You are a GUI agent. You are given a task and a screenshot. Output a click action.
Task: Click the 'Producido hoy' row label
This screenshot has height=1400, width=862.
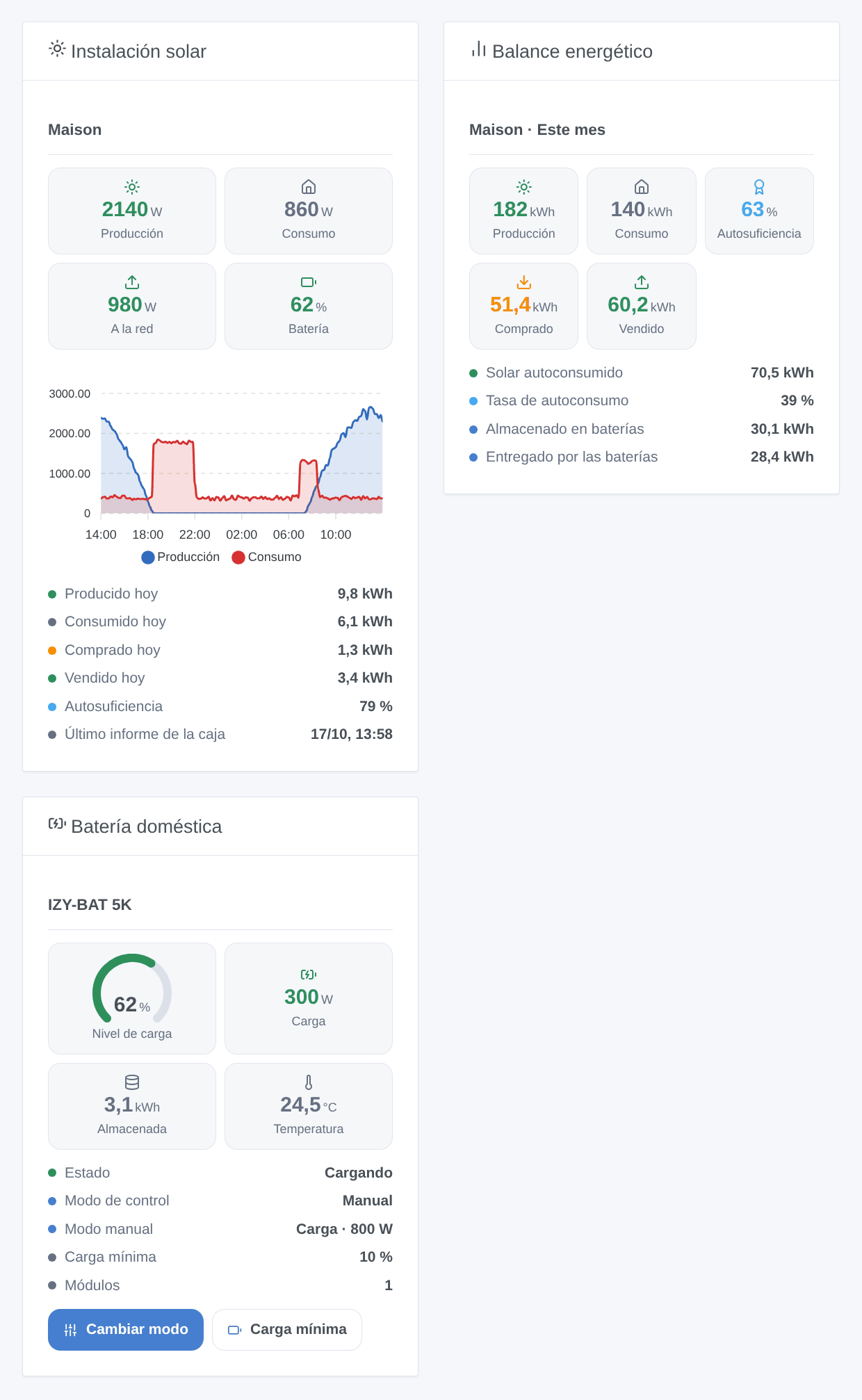111,594
